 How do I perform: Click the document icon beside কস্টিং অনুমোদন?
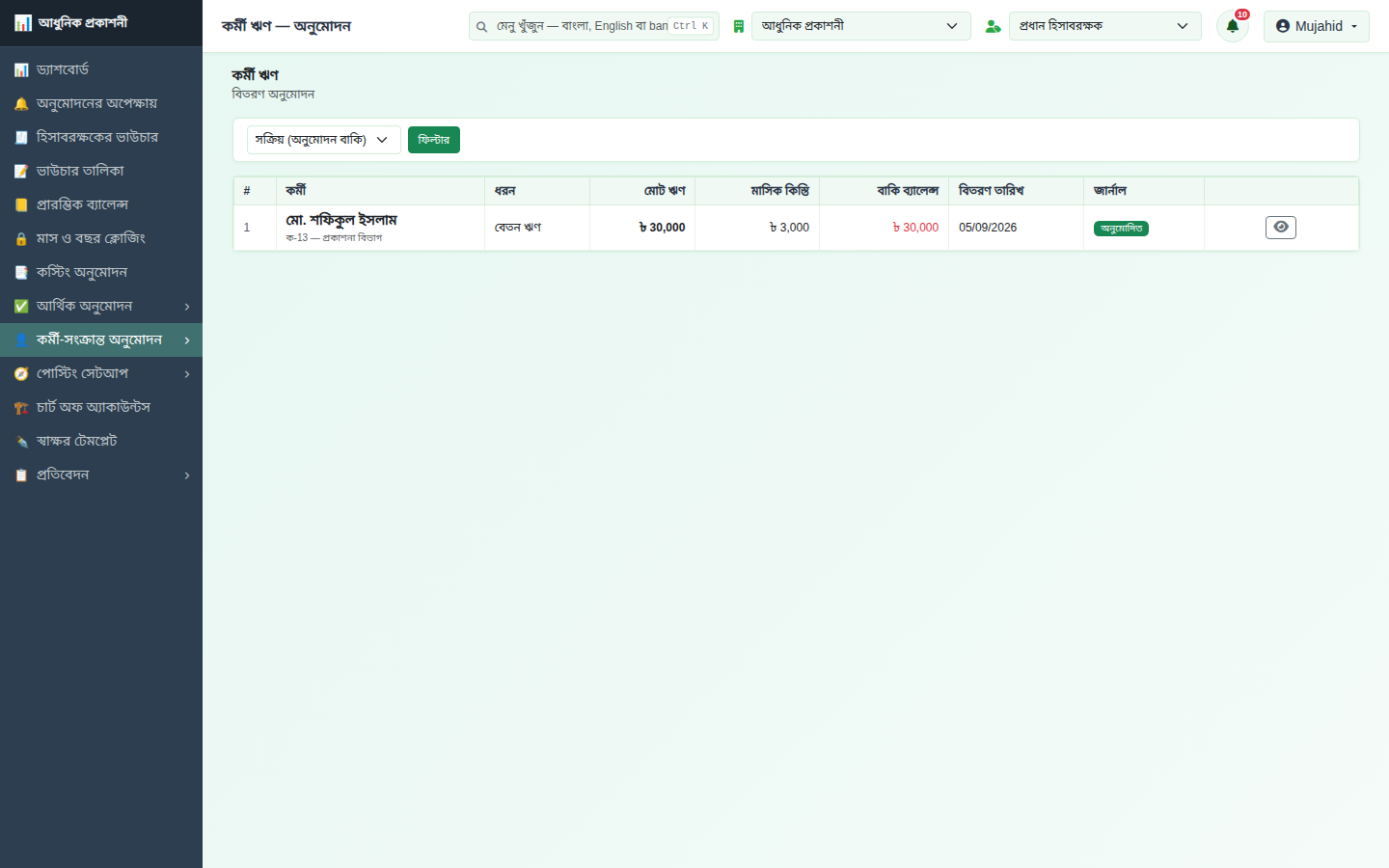click(21, 273)
